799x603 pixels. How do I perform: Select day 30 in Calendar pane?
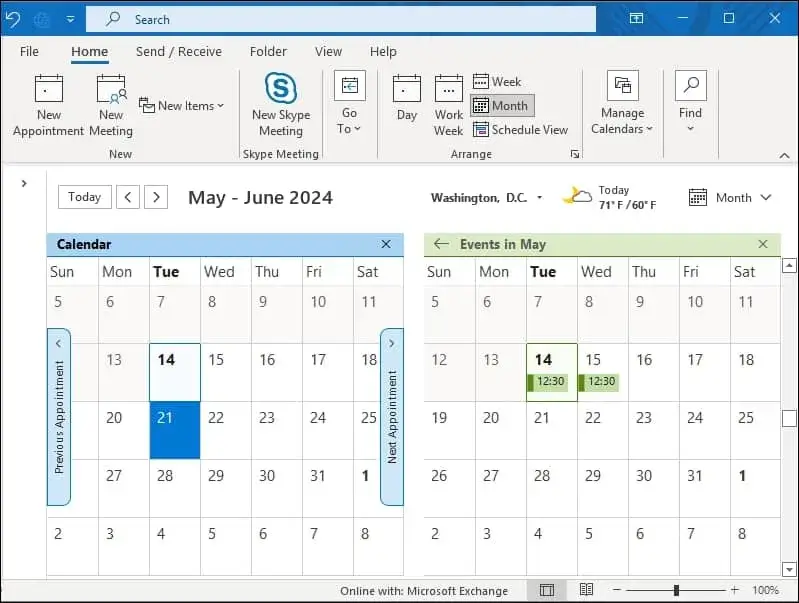pyautogui.click(x=277, y=488)
